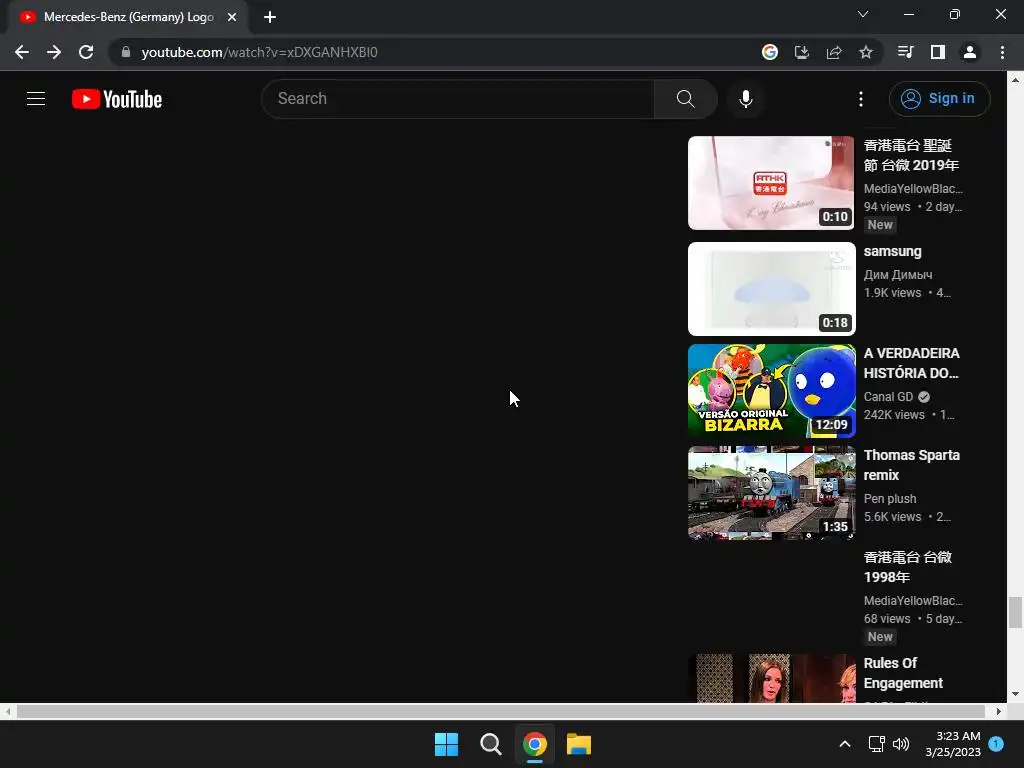The height and width of the screenshot is (768, 1024).
Task: Click 香港電台 台徽 1998年 title
Action: 908,567
